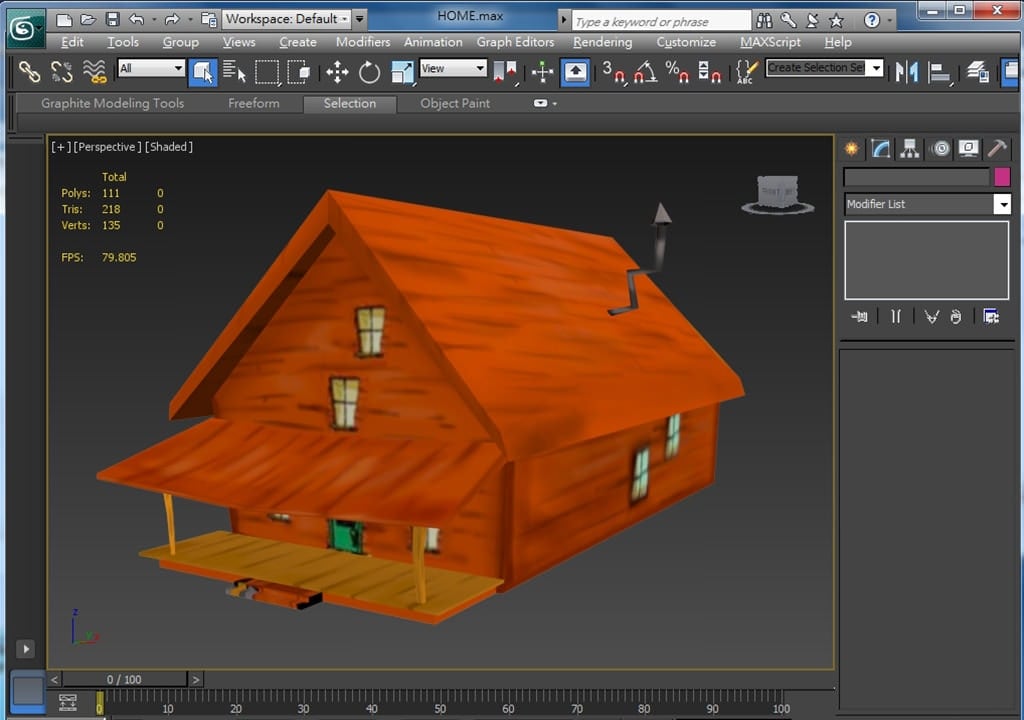Screen dimensions: 1024x720
Task: Click the Mirror tool icon
Action: 907,72
